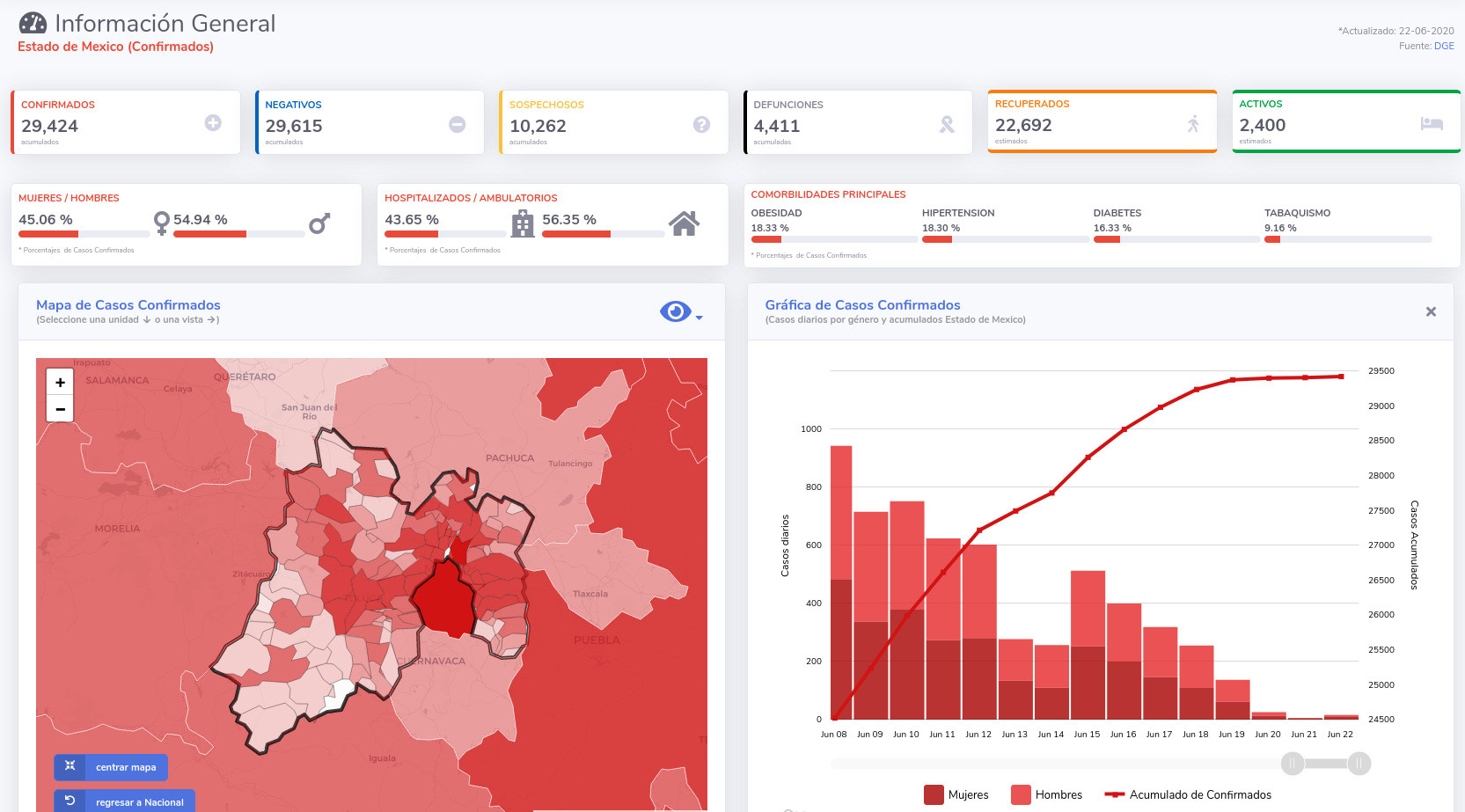The width and height of the screenshot is (1465, 812).
Task: Click the 45.06 % mujeres percentage
Action: (x=46, y=220)
